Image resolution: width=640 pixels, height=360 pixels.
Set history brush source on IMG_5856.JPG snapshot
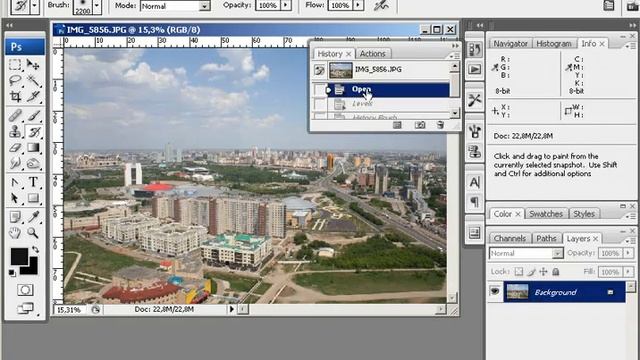pos(320,70)
